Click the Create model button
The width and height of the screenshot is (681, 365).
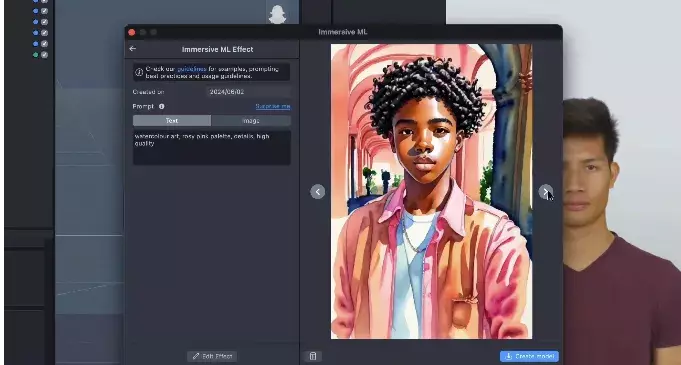click(x=529, y=356)
